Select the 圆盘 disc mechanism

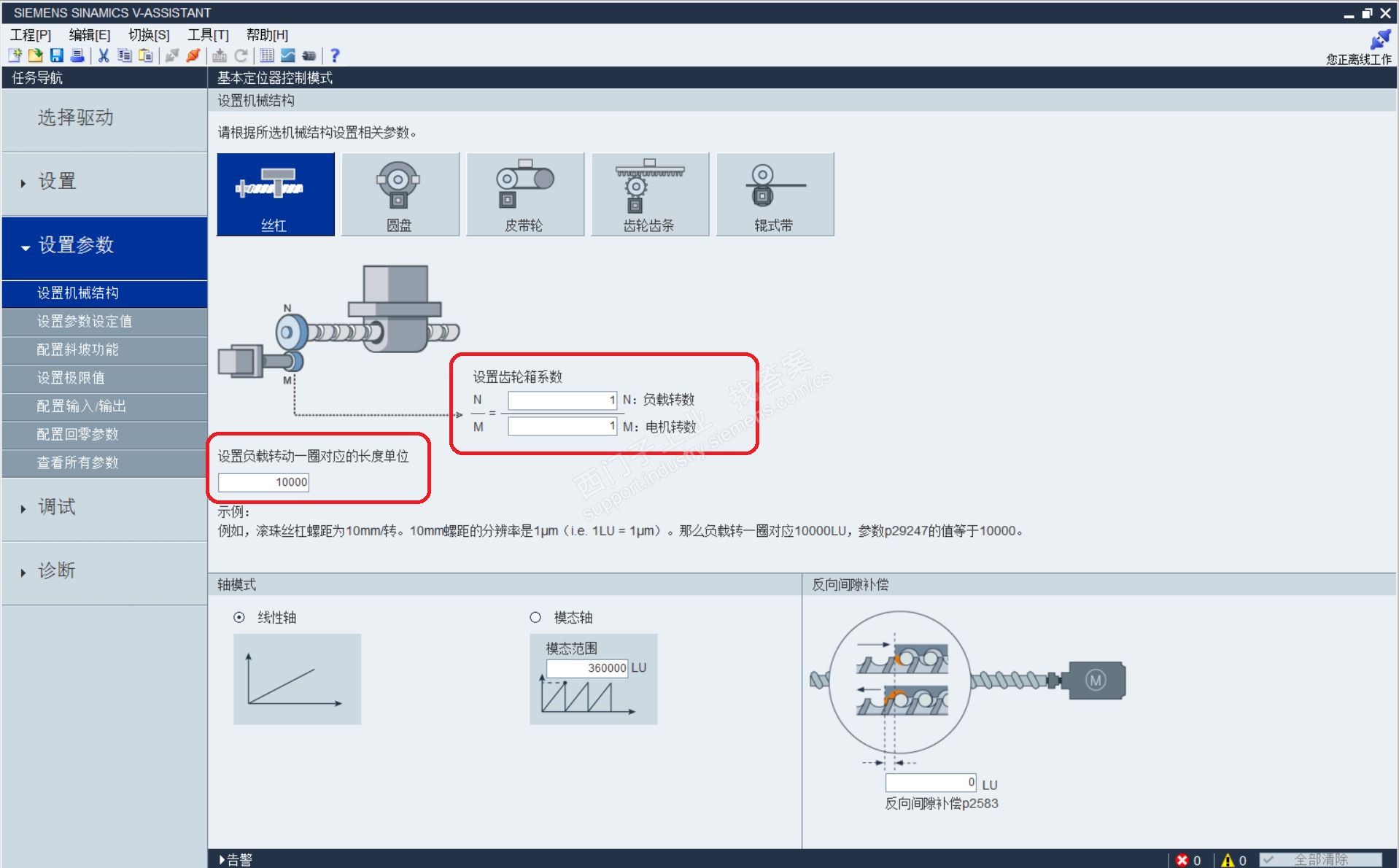point(400,194)
